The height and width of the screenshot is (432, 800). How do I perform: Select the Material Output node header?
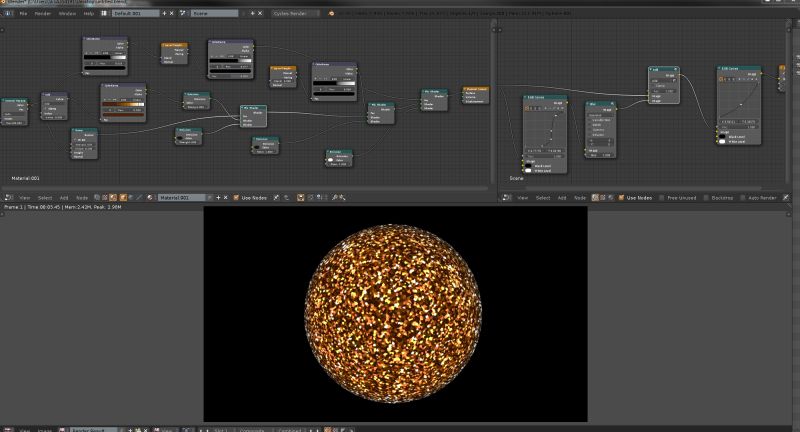(x=476, y=89)
